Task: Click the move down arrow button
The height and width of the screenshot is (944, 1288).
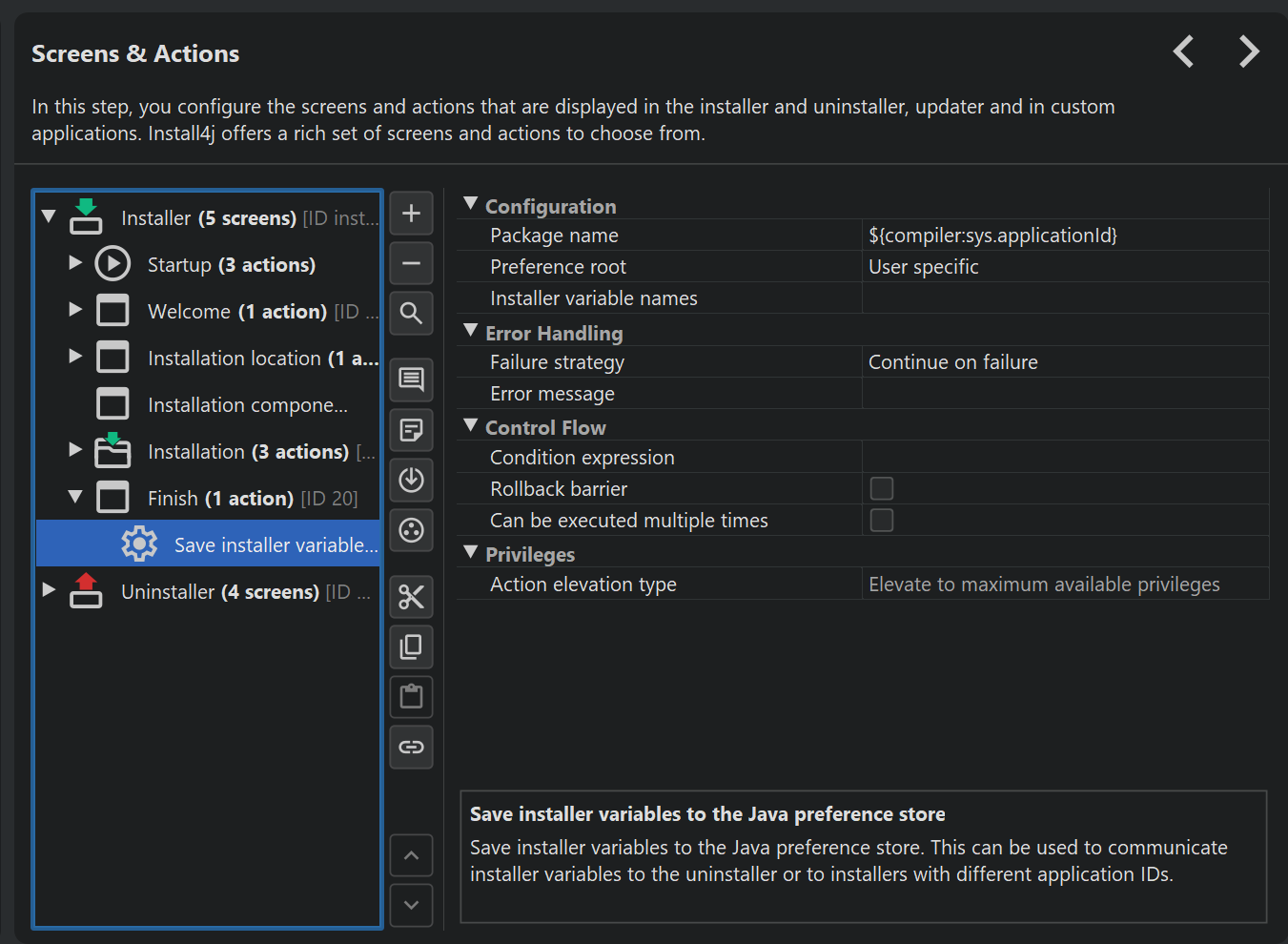Action: [411, 905]
